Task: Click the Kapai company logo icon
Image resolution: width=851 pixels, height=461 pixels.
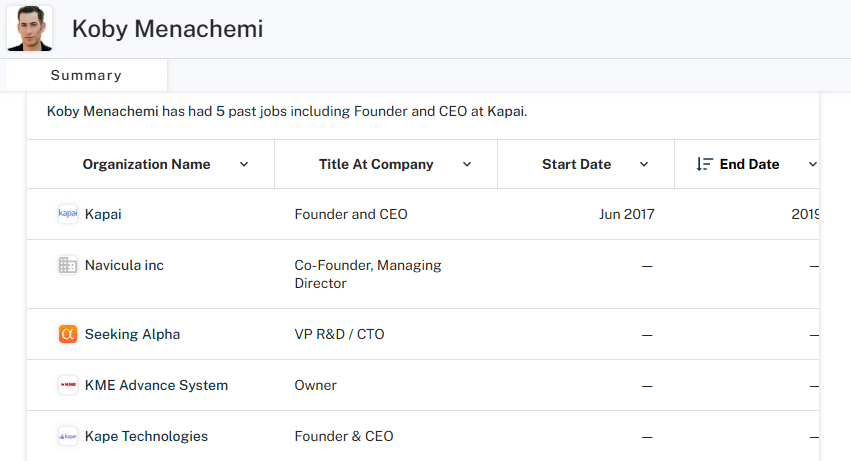Action: click(68, 214)
